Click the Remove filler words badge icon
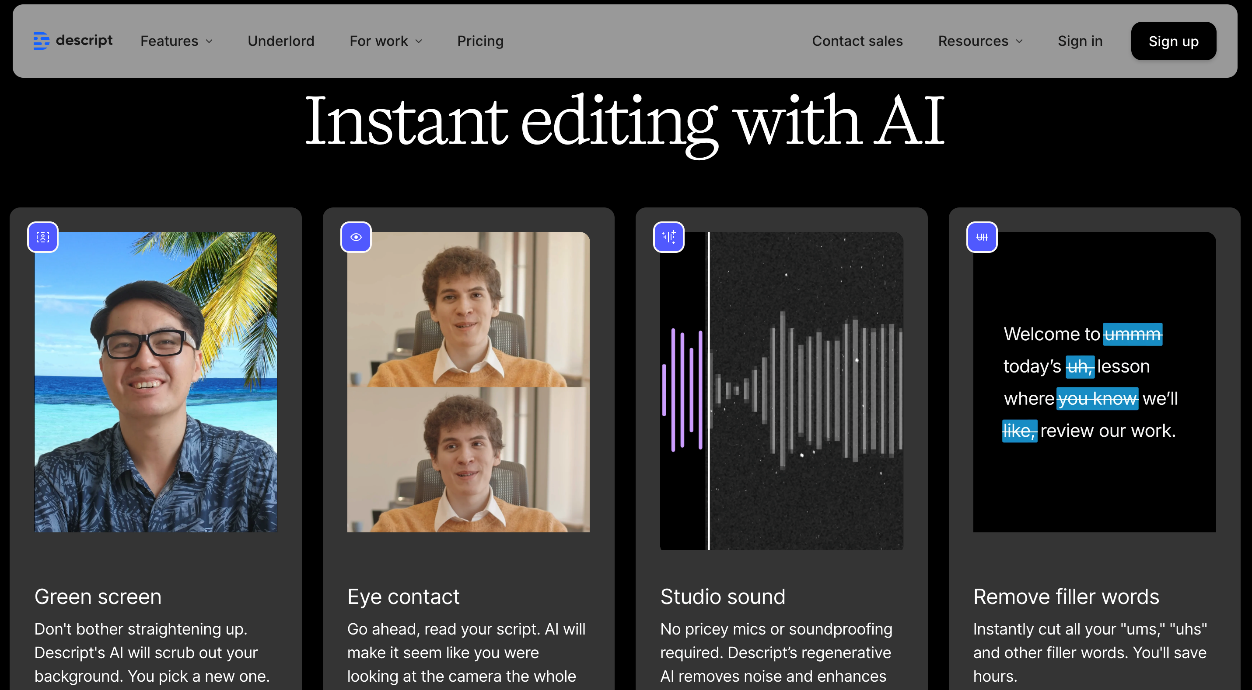Screen dimensions: 1252x690 982,237
